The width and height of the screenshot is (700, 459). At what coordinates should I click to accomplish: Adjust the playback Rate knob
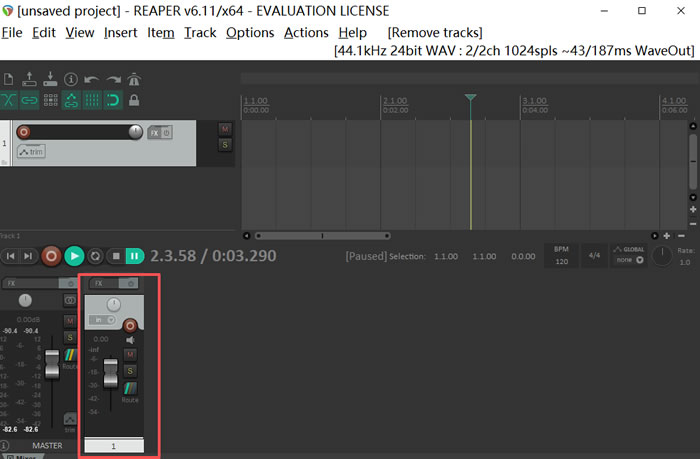coord(662,256)
